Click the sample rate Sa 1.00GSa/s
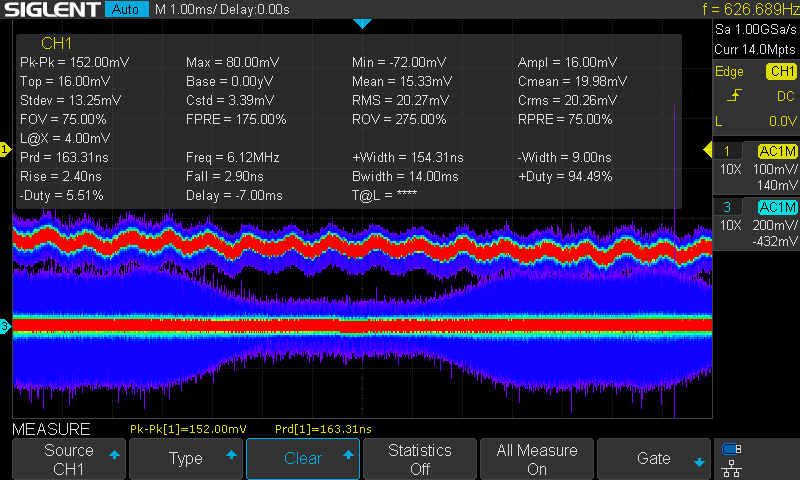 pyautogui.click(x=756, y=30)
